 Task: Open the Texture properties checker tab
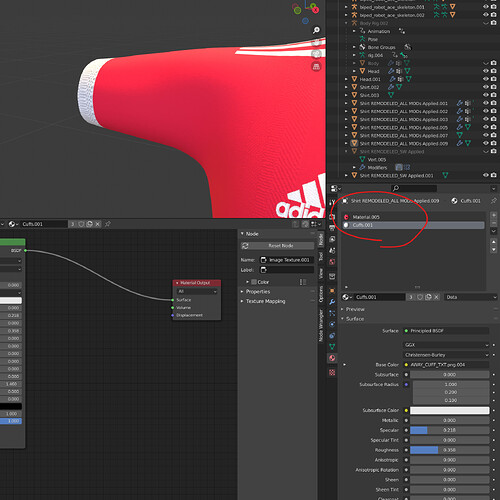pyautogui.click(x=332, y=372)
